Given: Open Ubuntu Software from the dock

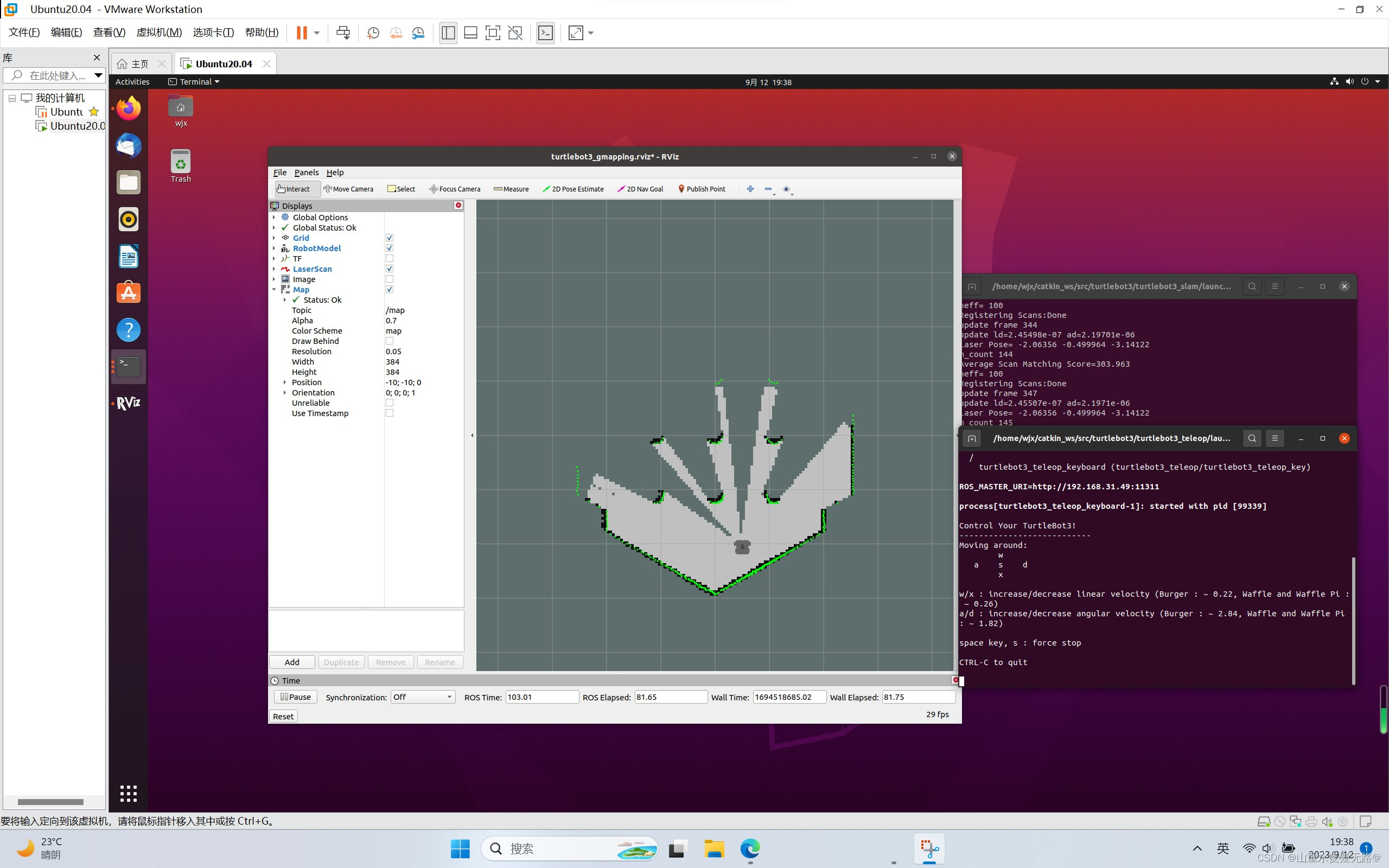Looking at the screenshot, I should click(x=129, y=293).
